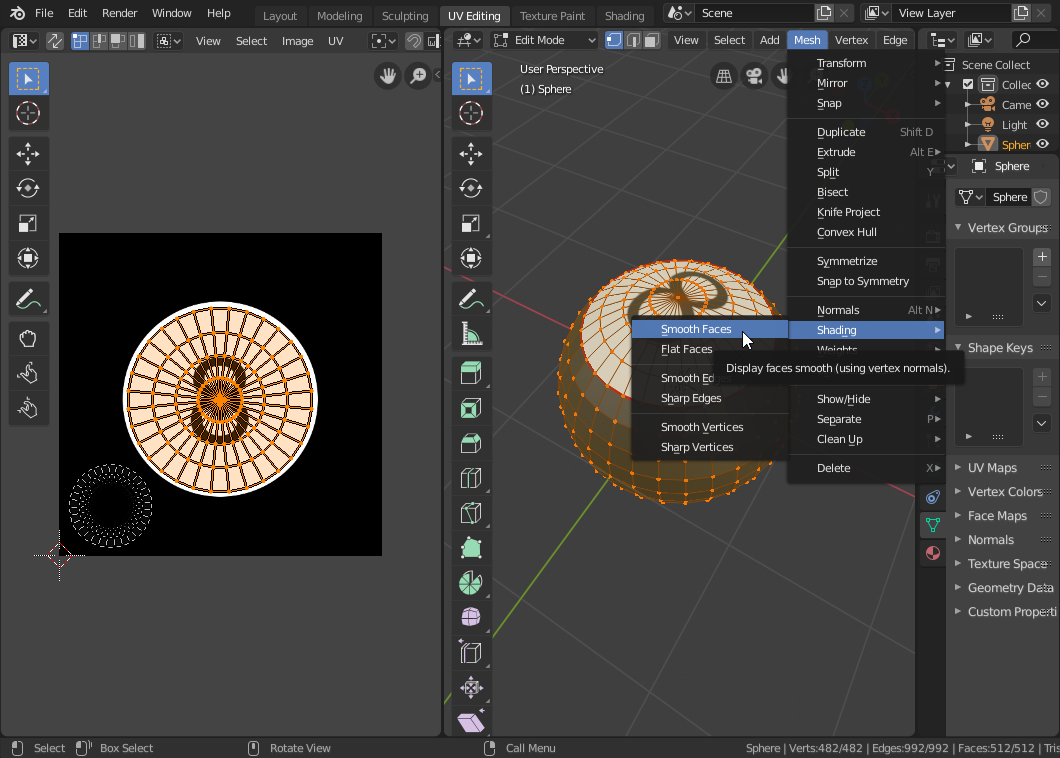1060x758 pixels.
Task: Click Knife Project in the Mesh menu
Action: [x=866, y=212]
